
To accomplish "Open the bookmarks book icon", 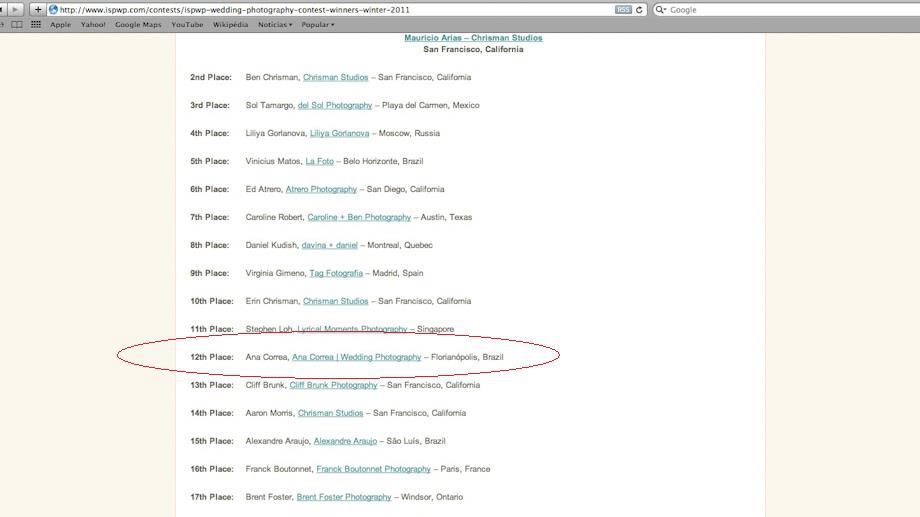I will pyautogui.click(x=17, y=25).
